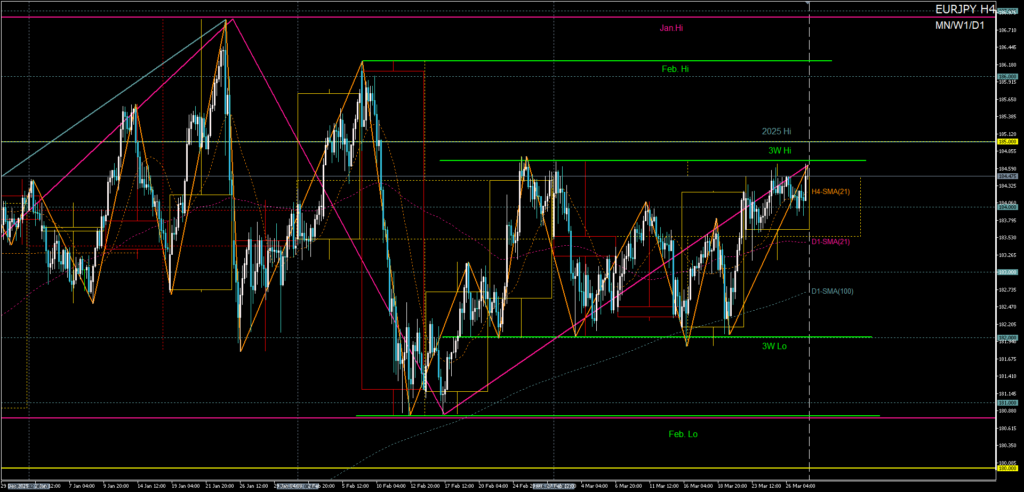Click the 26 Mar 04:00 time label
Viewport: 1024px width, 492px height.
pos(801,486)
